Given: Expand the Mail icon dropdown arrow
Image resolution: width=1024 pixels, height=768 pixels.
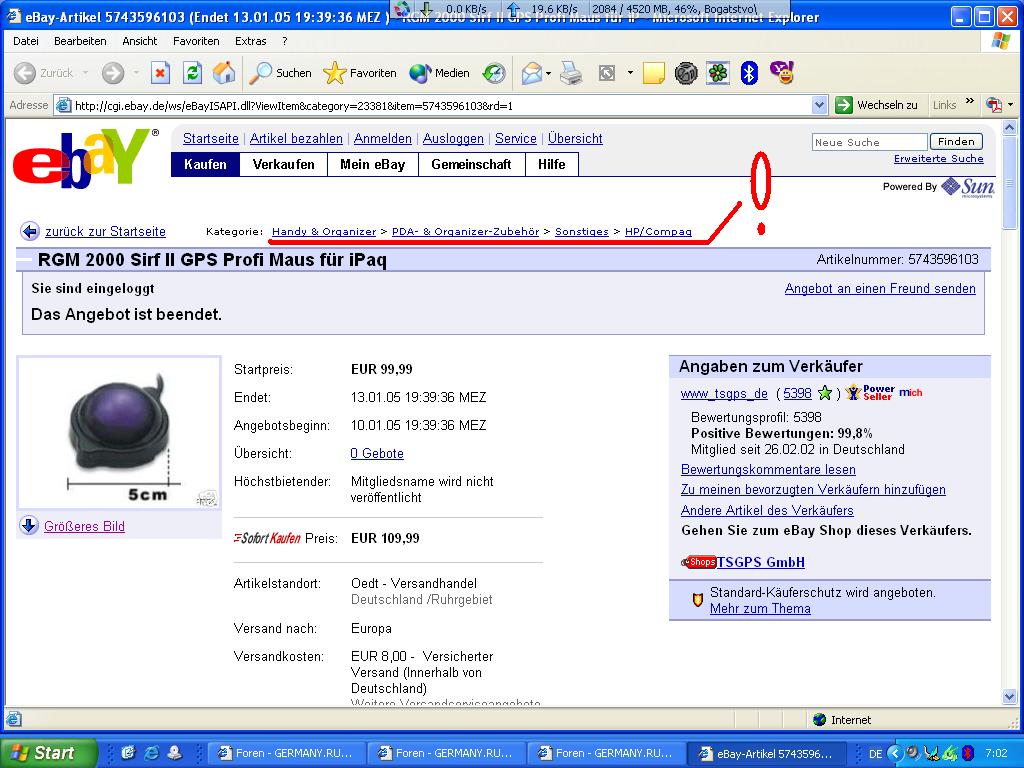Looking at the screenshot, I should 550,73.
